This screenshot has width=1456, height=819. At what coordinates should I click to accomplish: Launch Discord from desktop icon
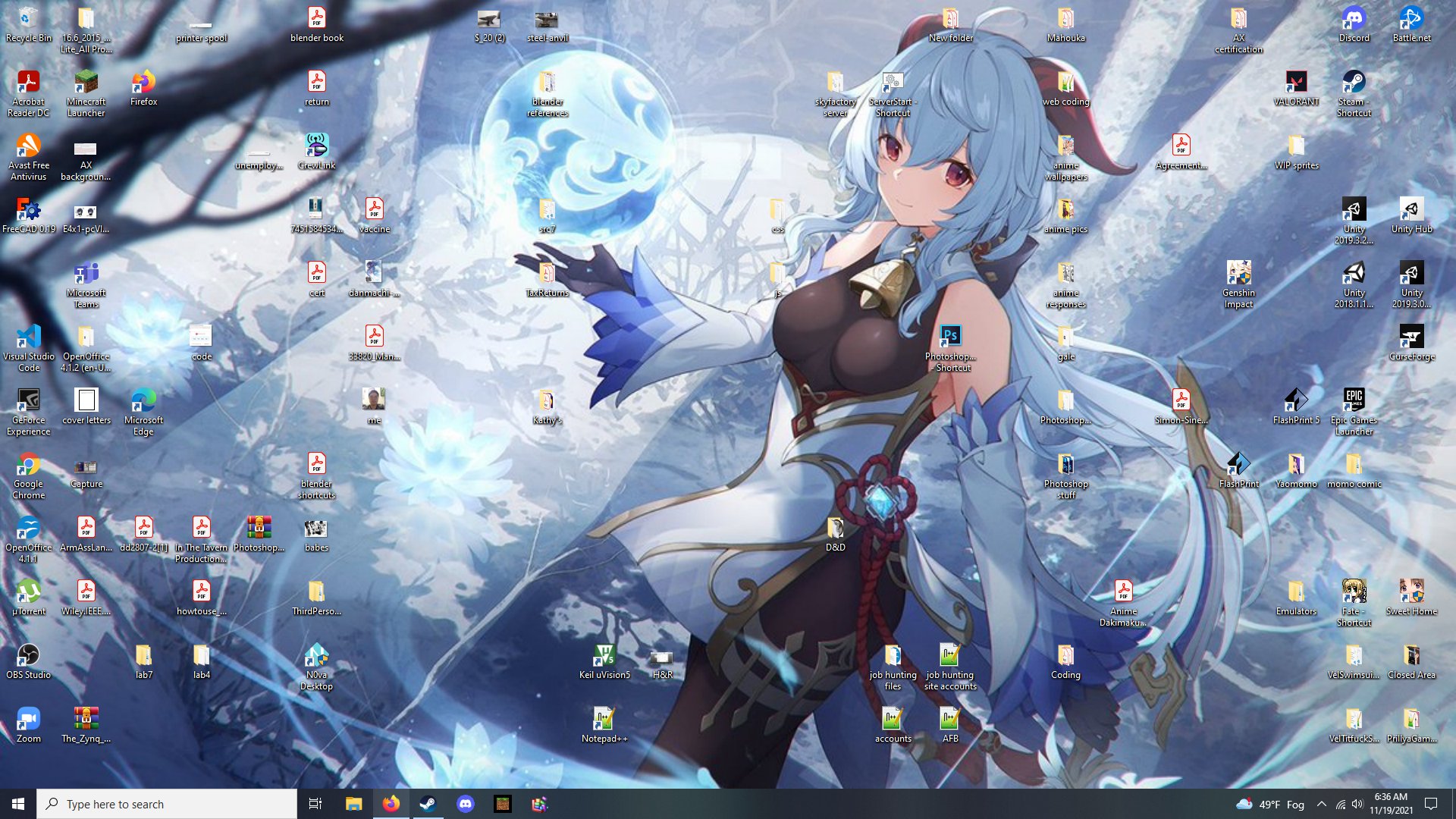pos(1354,24)
